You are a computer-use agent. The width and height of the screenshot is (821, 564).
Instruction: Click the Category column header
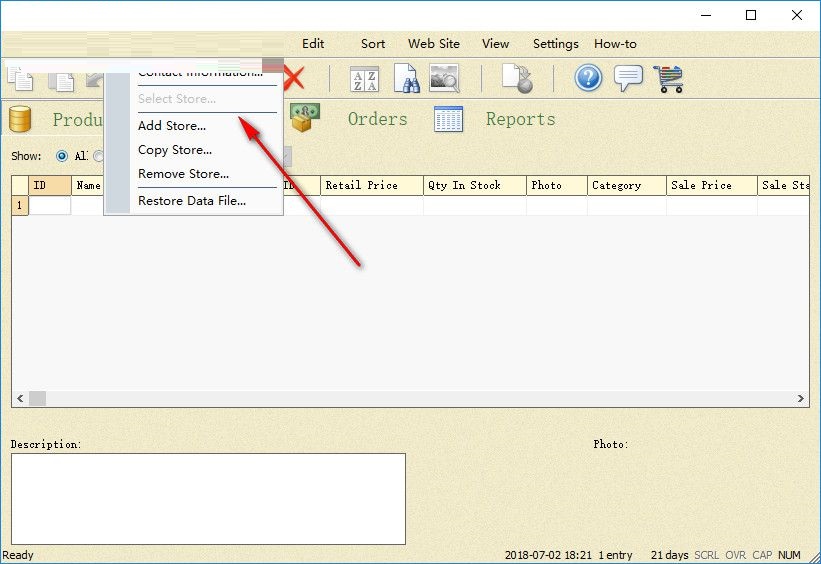pyautogui.click(x=627, y=185)
